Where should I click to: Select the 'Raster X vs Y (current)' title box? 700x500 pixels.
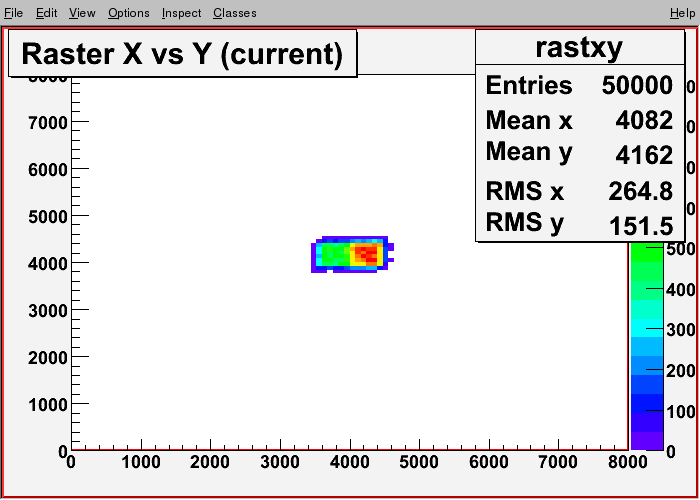(x=183, y=54)
